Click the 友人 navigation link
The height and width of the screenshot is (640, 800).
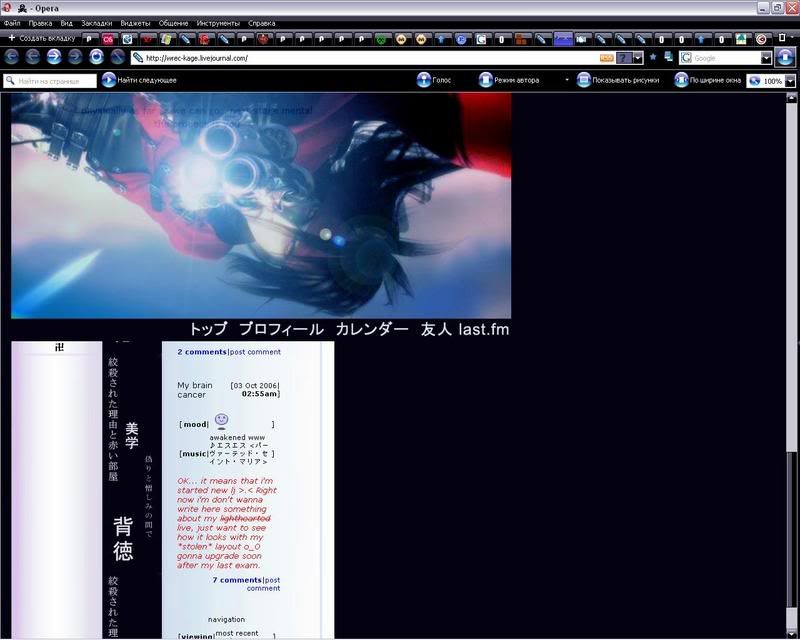point(436,329)
